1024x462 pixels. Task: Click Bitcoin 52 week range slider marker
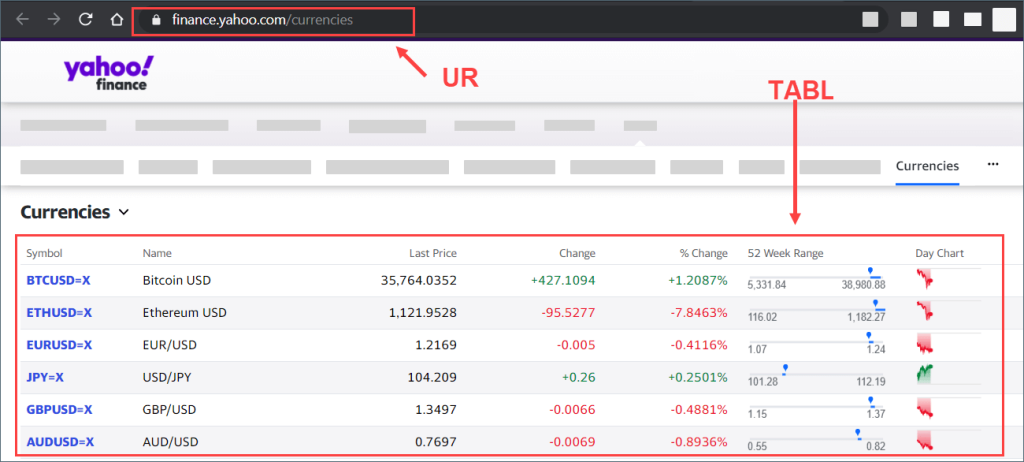[x=870, y=270]
